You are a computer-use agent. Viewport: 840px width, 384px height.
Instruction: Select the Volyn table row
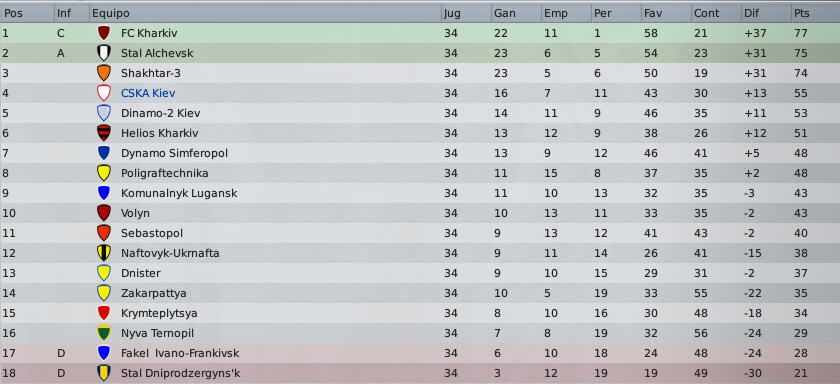pos(420,213)
